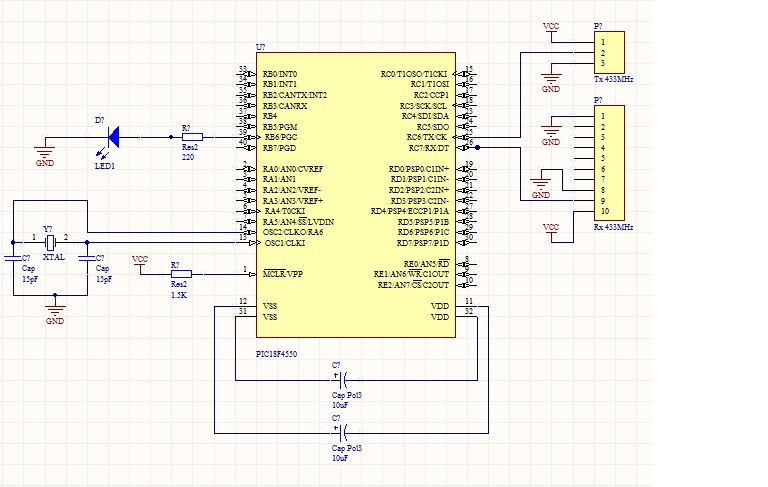
Task: Click the D? designator above the LED
Action: [99, 120]
